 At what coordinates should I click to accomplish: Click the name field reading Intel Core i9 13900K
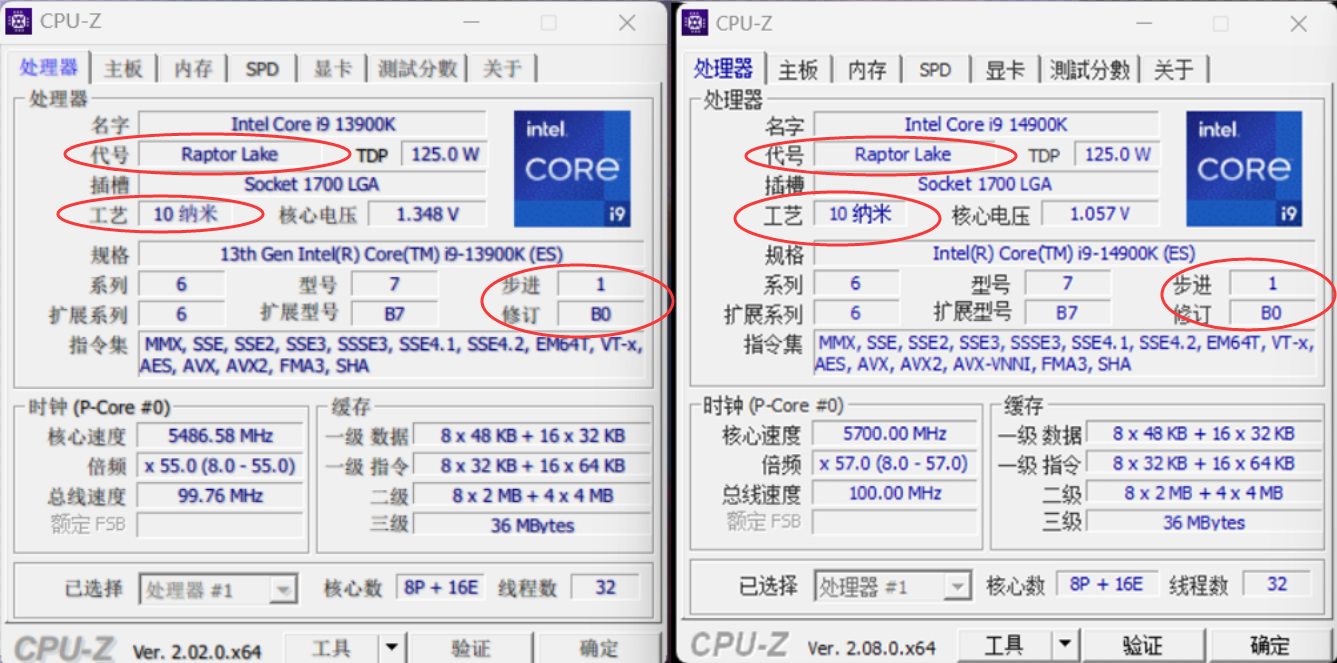pos(313,124)
